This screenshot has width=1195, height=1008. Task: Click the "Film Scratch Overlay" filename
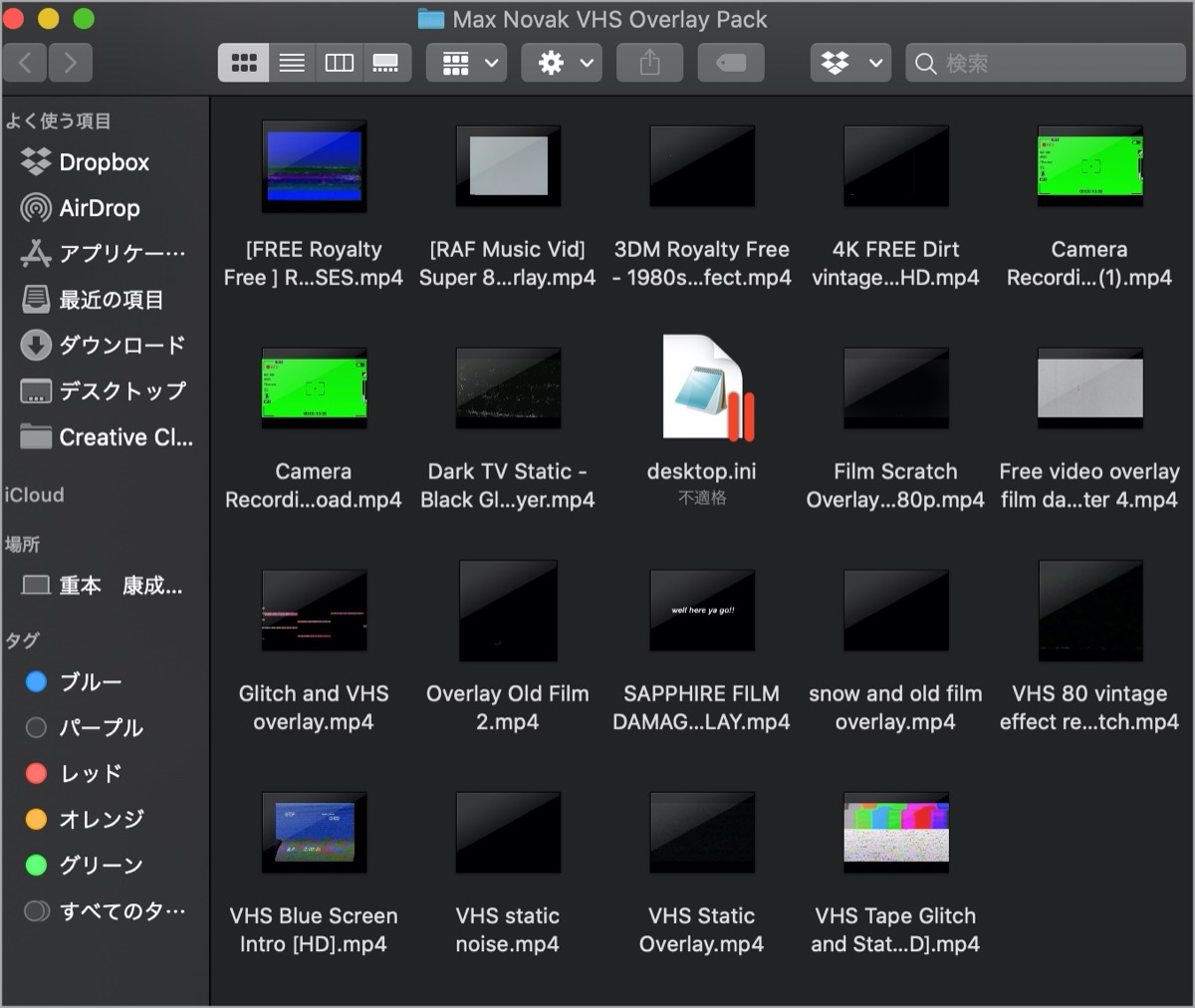[895, 485]
